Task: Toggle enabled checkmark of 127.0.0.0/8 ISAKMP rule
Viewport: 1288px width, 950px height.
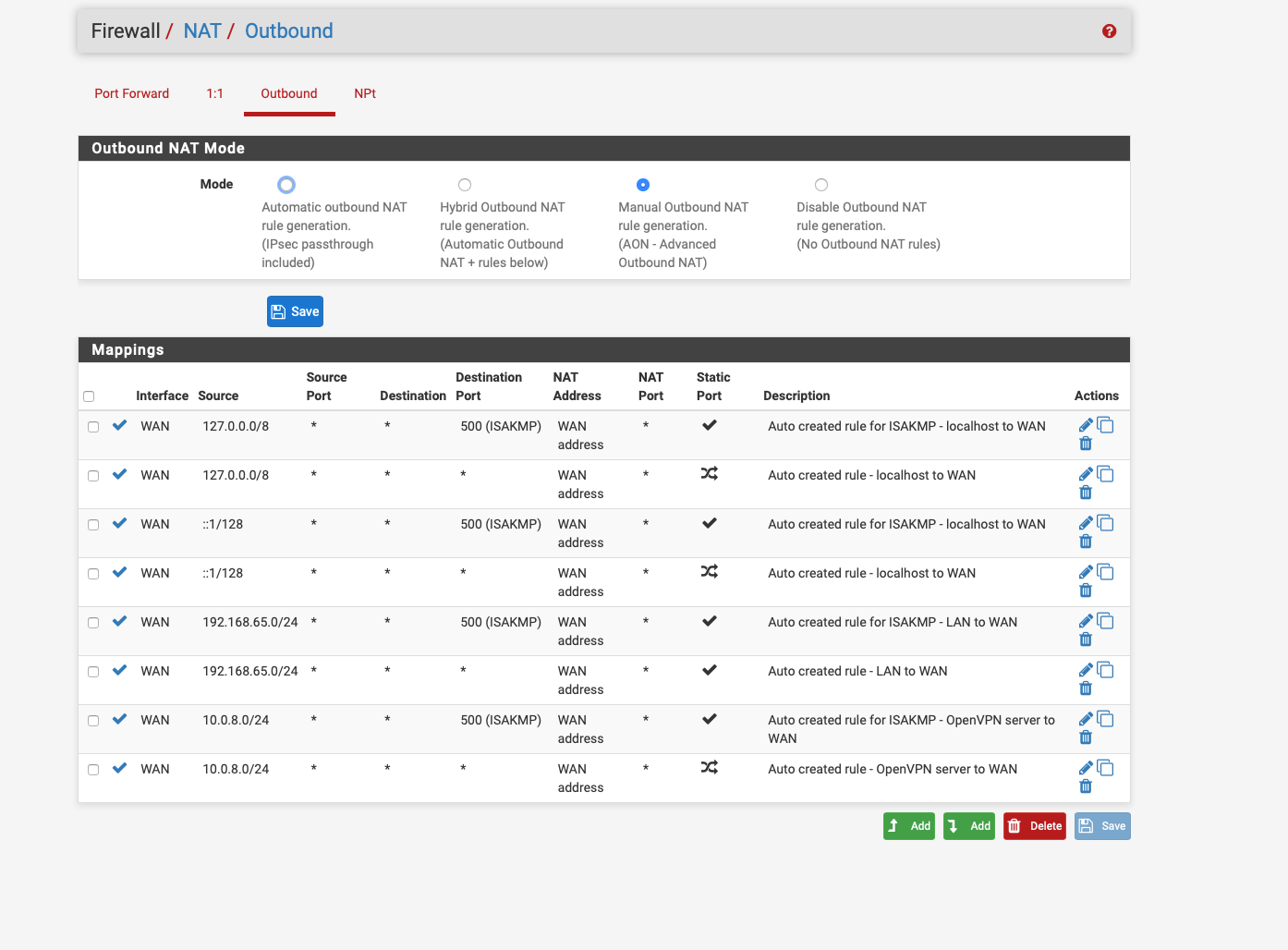Action: pos(119,425)
